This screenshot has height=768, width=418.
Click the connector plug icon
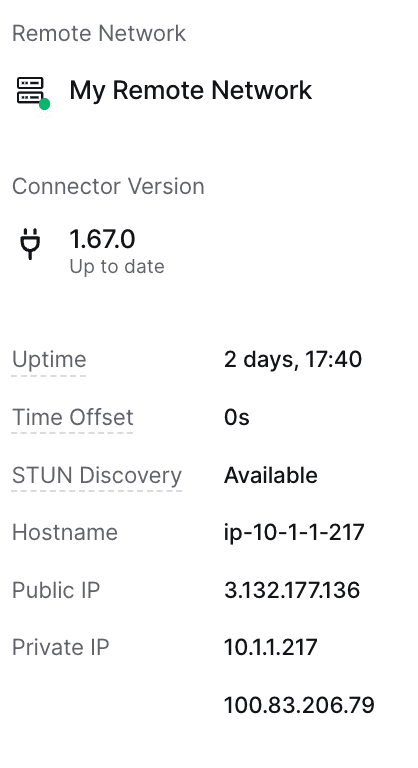30,243
